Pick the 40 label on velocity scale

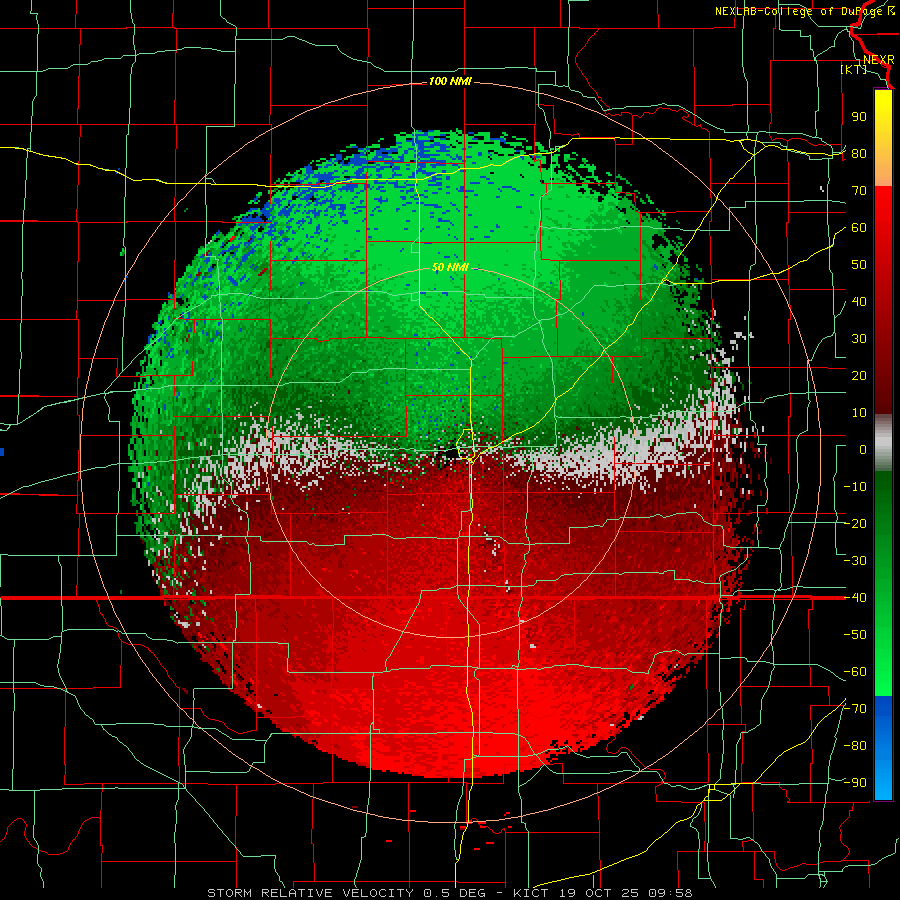pos(859,301)
